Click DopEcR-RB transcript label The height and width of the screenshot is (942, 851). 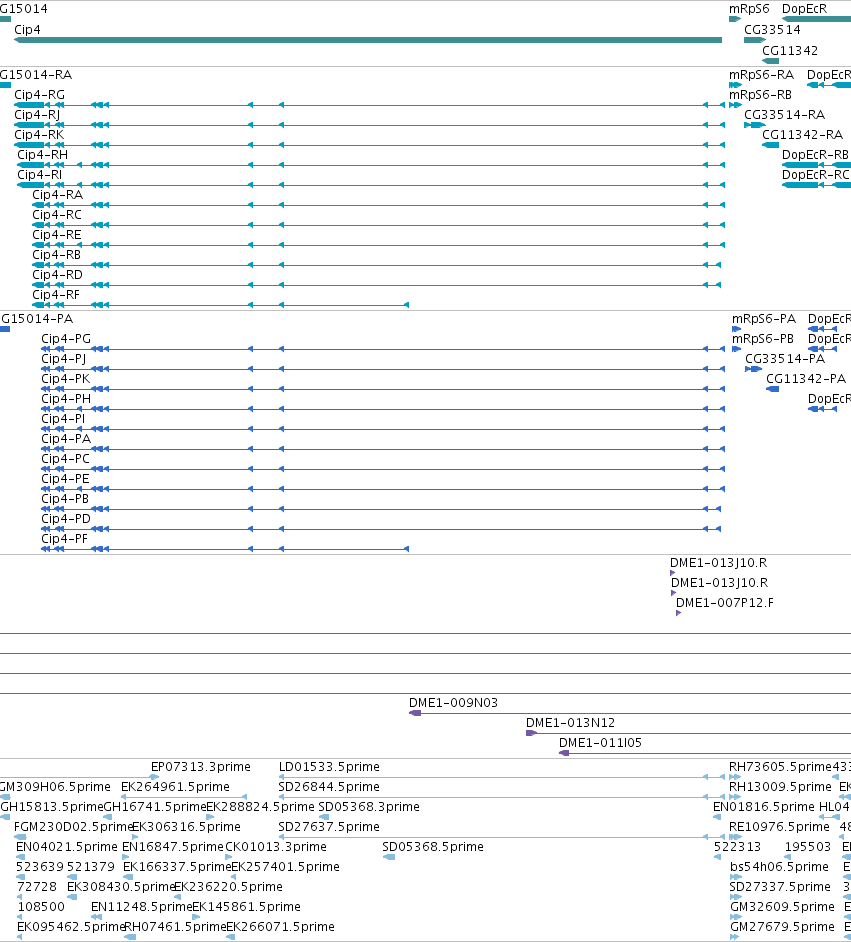[x=815, y=154]
